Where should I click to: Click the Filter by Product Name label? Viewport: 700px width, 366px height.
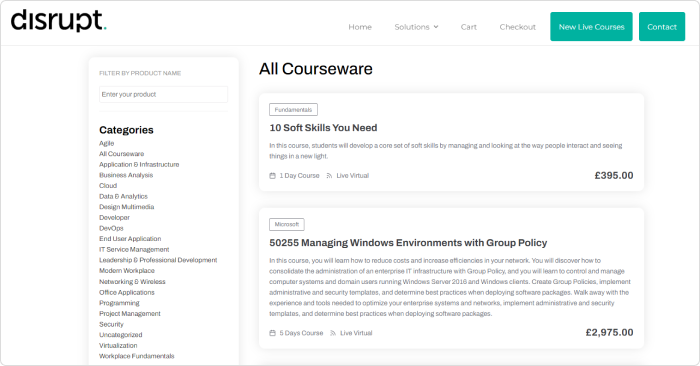pyautogui.click(x=140, y=73)
